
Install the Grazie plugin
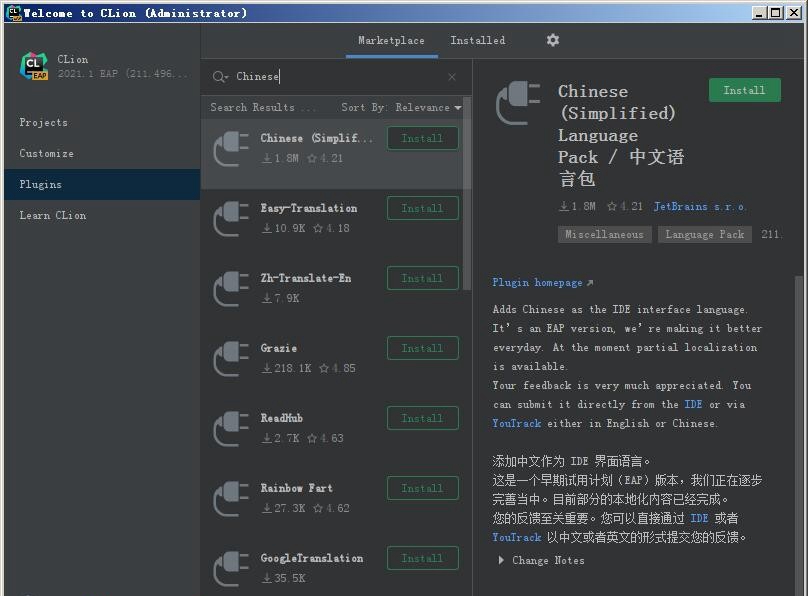pyautogui.click(x=423, y=348)
